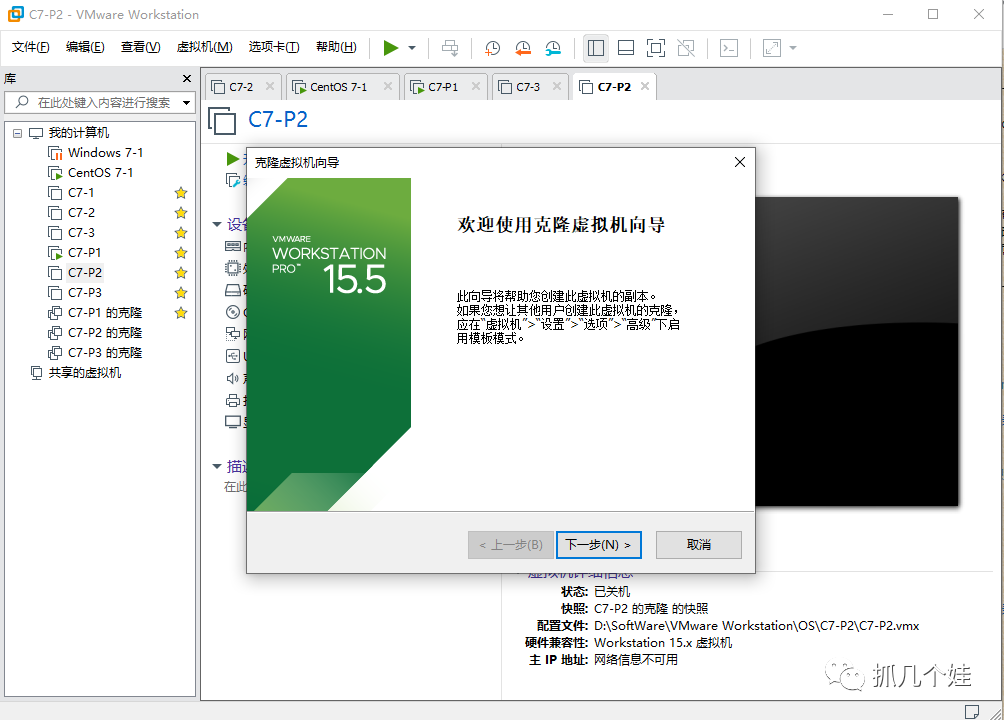Toggle favorite star for C7-P1 的克隆

pyautogui.click(x=181, y=313)
